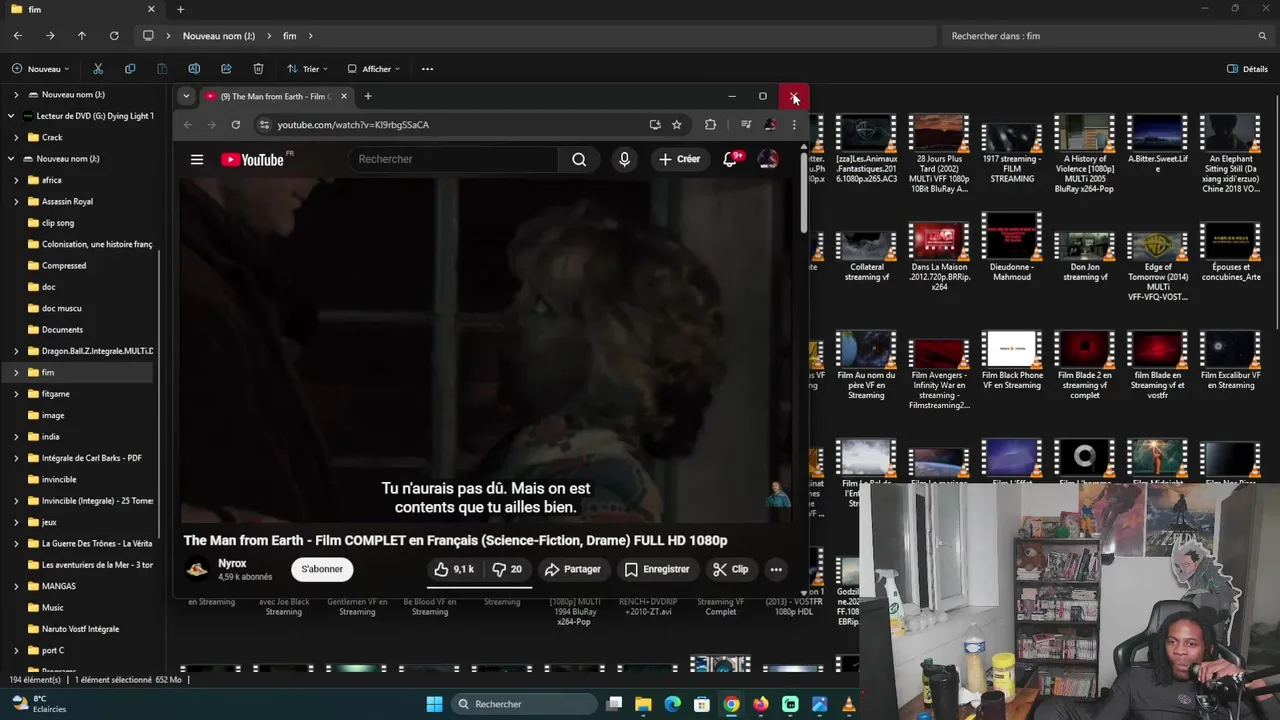Focus the YouTube Rechercher search field
1280x720 pixels.
452,159
